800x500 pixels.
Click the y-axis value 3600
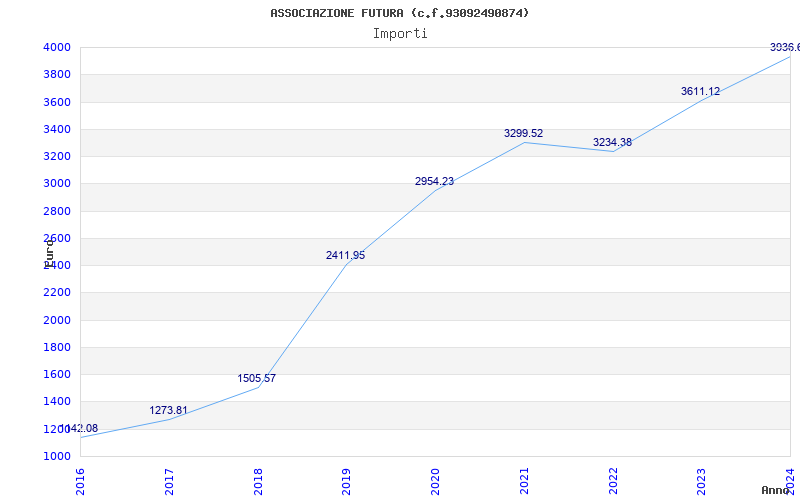click(x=57, y=103)
